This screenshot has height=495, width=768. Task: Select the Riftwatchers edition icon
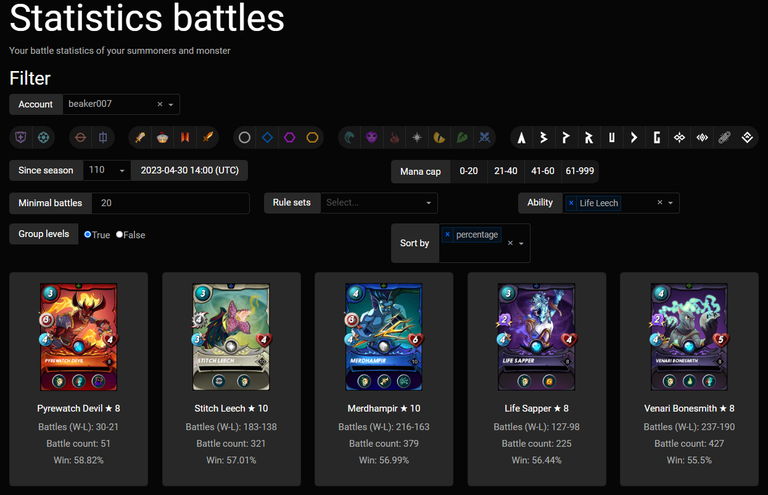702,138
